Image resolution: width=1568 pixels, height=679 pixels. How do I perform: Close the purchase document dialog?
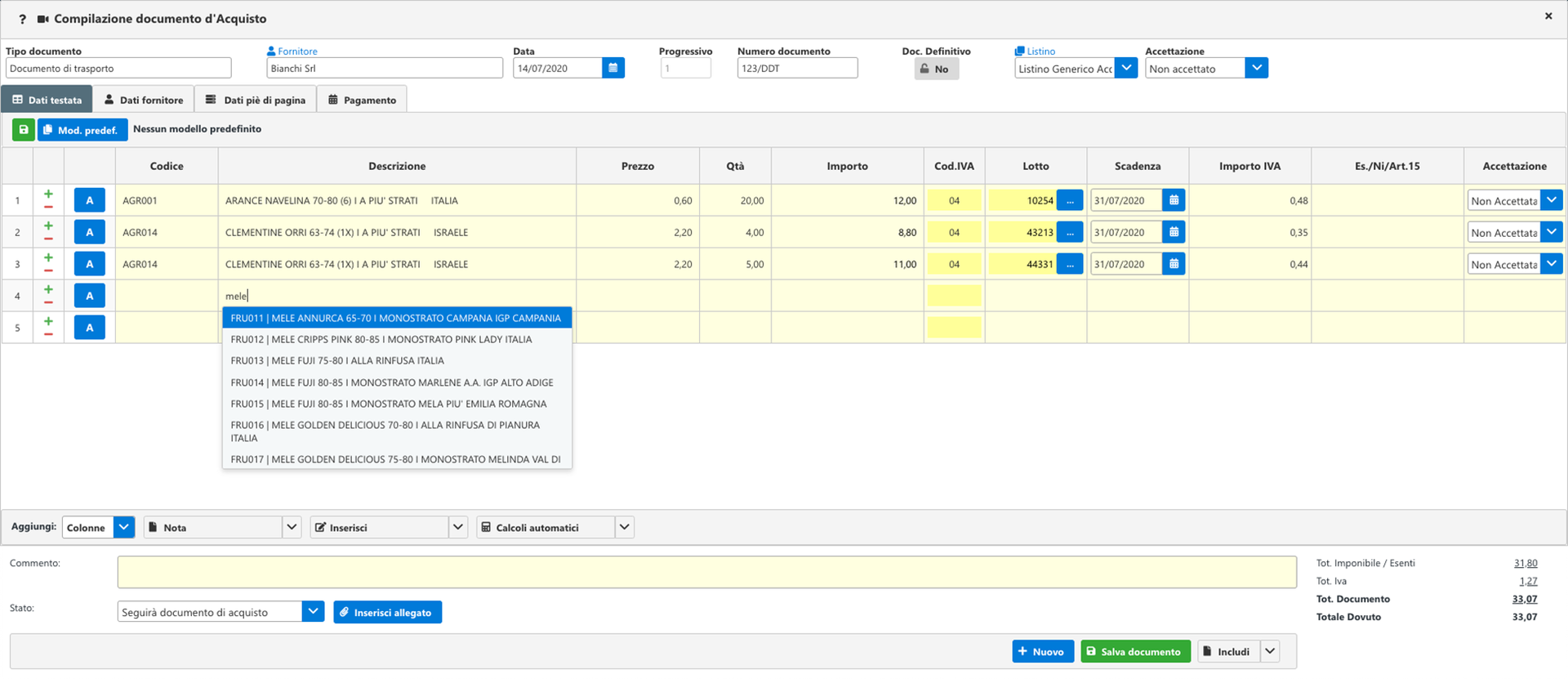[1548, 16]
